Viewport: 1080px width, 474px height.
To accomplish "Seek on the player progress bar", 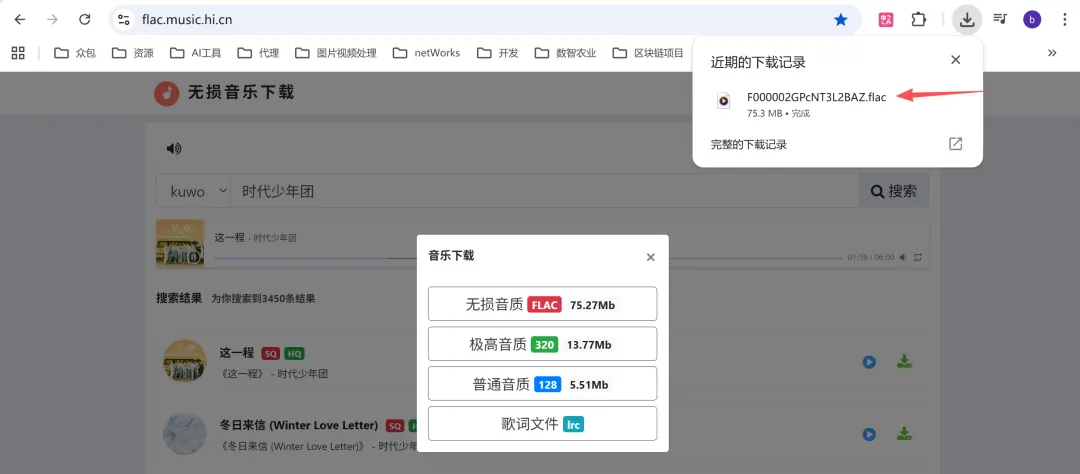I will (528, 258).
